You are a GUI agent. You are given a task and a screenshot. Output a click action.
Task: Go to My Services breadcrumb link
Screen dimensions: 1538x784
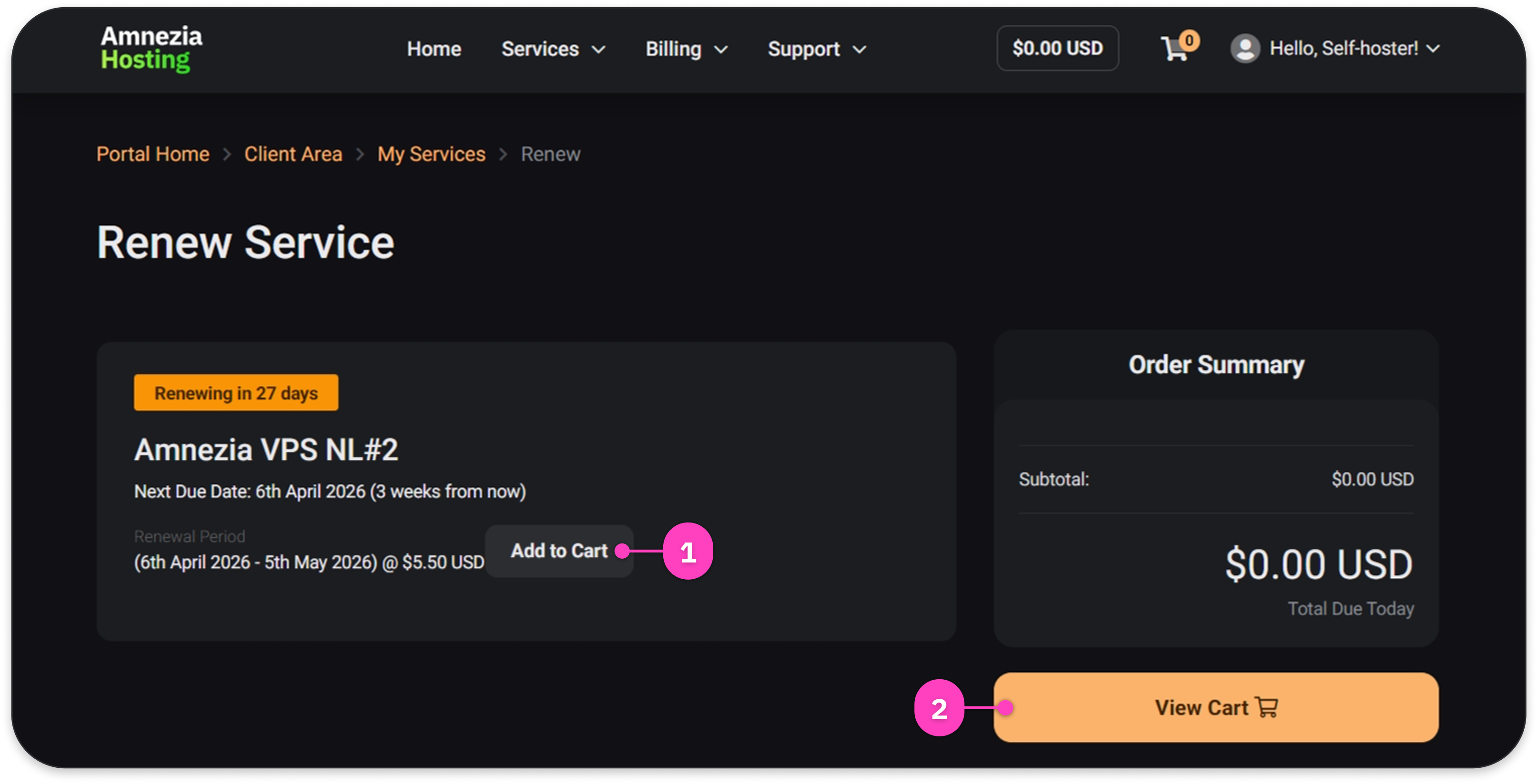coord(431,154)
